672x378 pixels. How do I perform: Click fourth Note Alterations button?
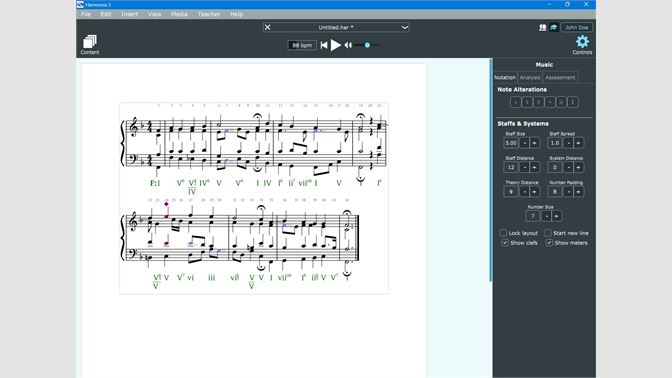[549, 102]
